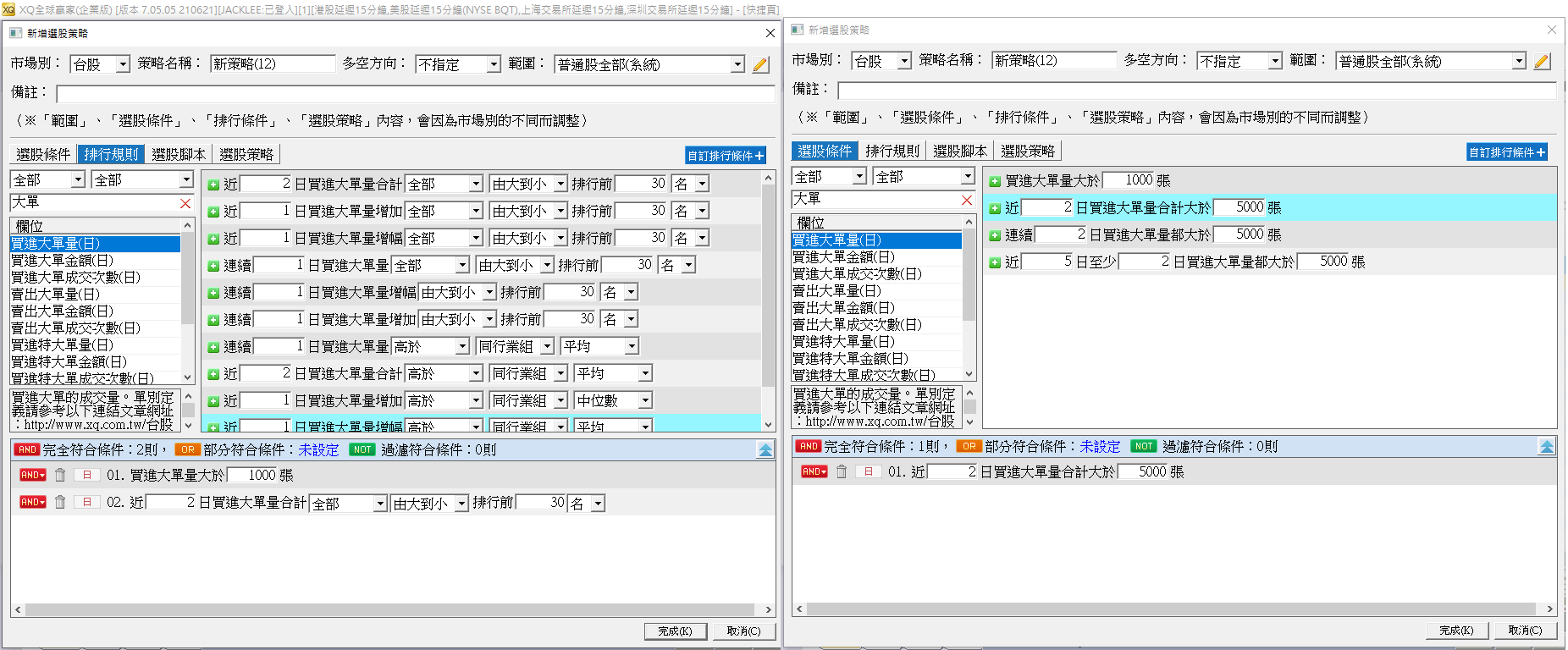Click the 未設定 link in right dialog

pyautogui.click(x=1099, y=447)
